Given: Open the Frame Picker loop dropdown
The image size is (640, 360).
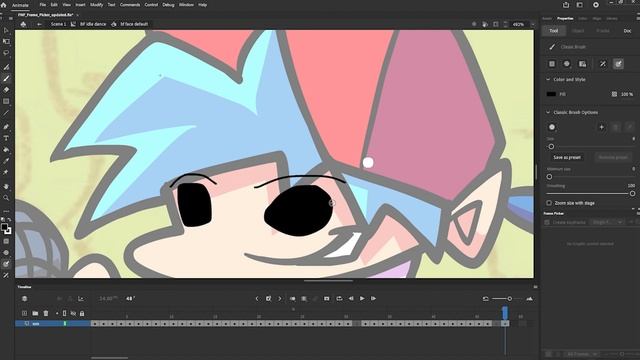Looking at the screenshot, I should coord(607,222).
